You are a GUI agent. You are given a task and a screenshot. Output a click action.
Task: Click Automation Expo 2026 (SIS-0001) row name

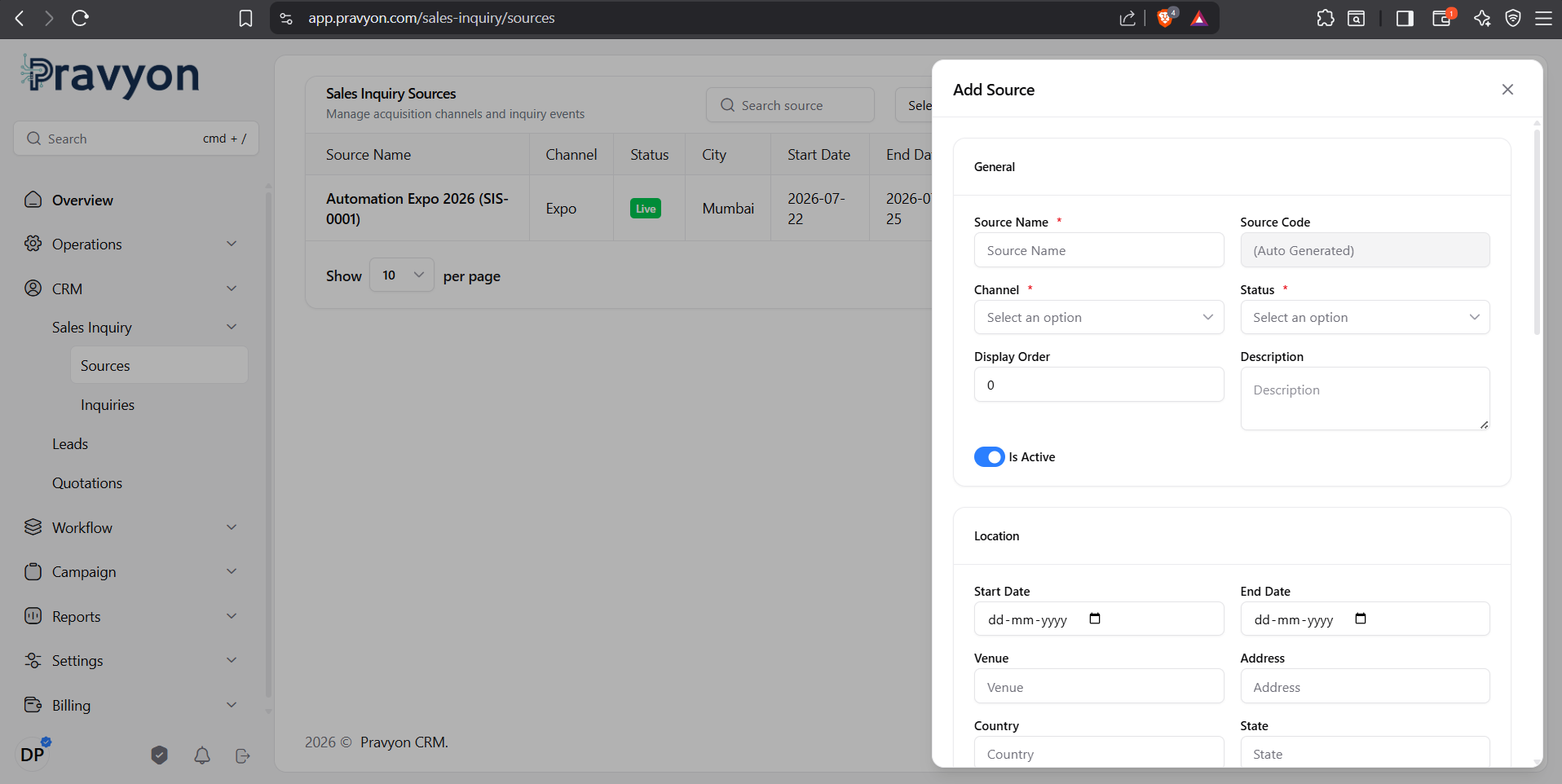pos(417,209)
